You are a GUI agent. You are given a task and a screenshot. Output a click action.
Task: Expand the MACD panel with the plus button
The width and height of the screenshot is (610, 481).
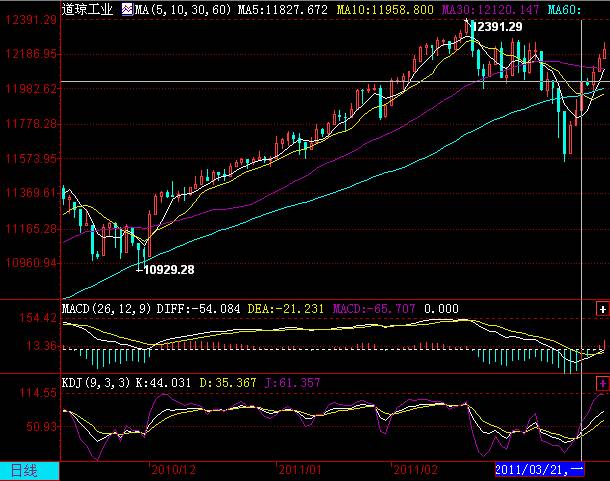click(x=602, y=309)
